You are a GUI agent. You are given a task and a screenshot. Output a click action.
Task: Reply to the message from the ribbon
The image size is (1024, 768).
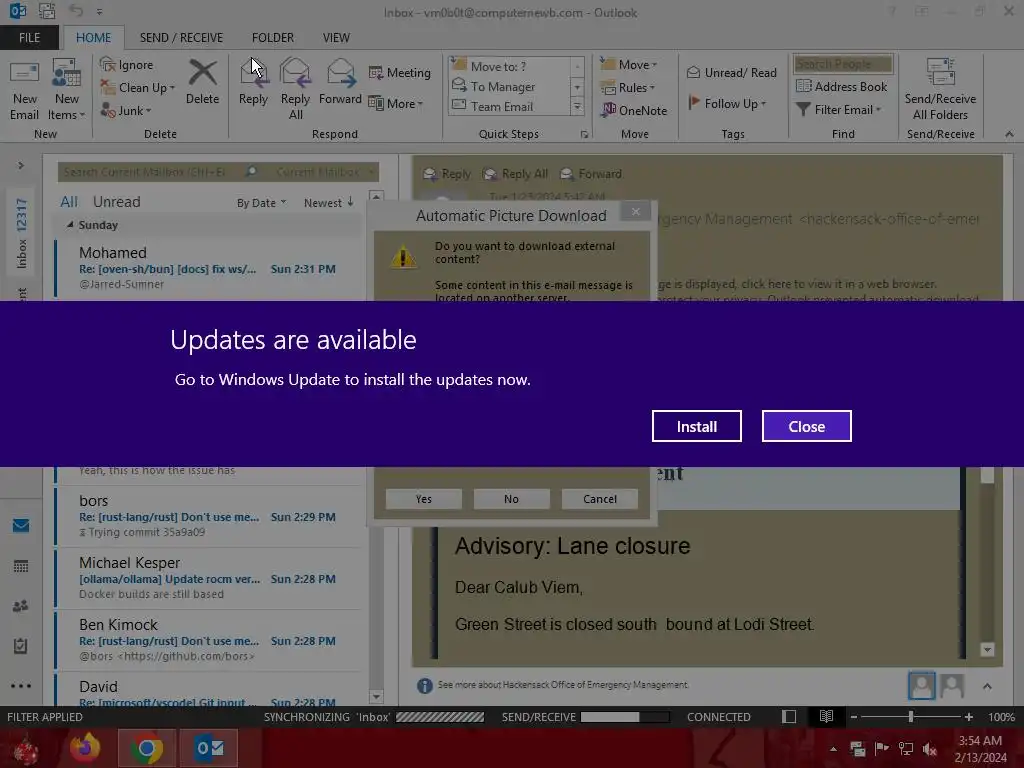click(253, 82)
